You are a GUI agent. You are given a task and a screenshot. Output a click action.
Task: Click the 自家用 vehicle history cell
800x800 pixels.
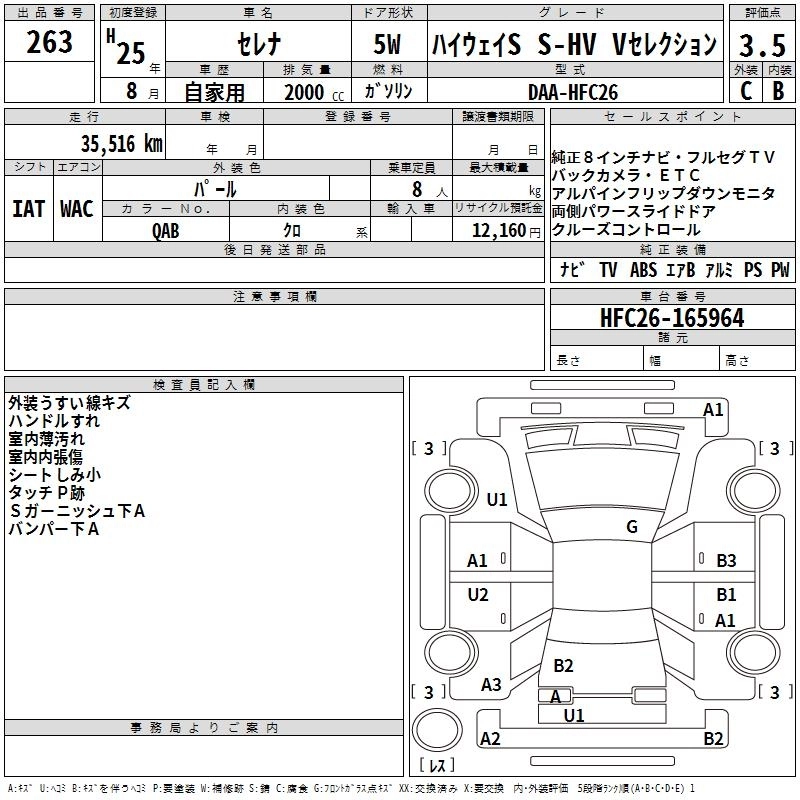[212, 92]
